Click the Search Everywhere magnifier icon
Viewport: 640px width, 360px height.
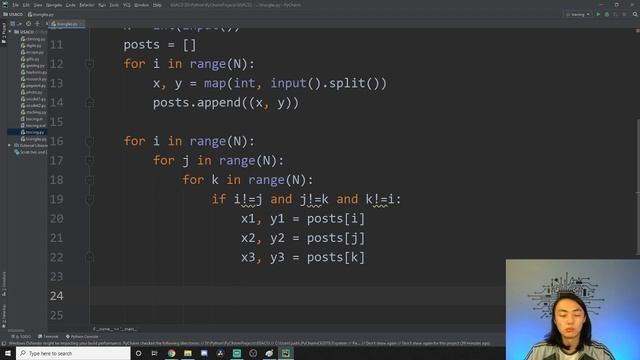pos(635,15)
